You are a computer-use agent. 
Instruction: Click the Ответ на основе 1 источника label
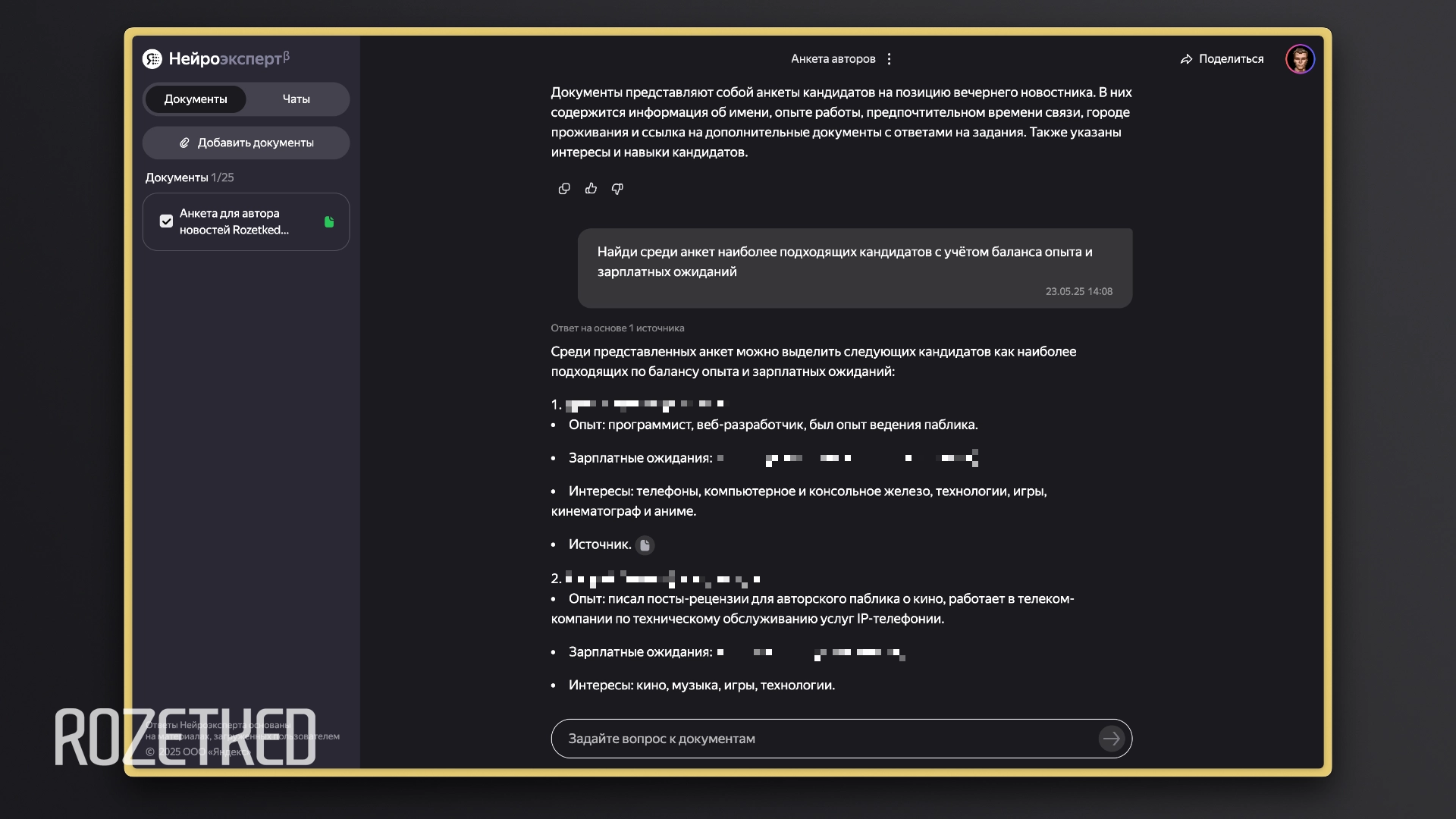tap(617, 328)
